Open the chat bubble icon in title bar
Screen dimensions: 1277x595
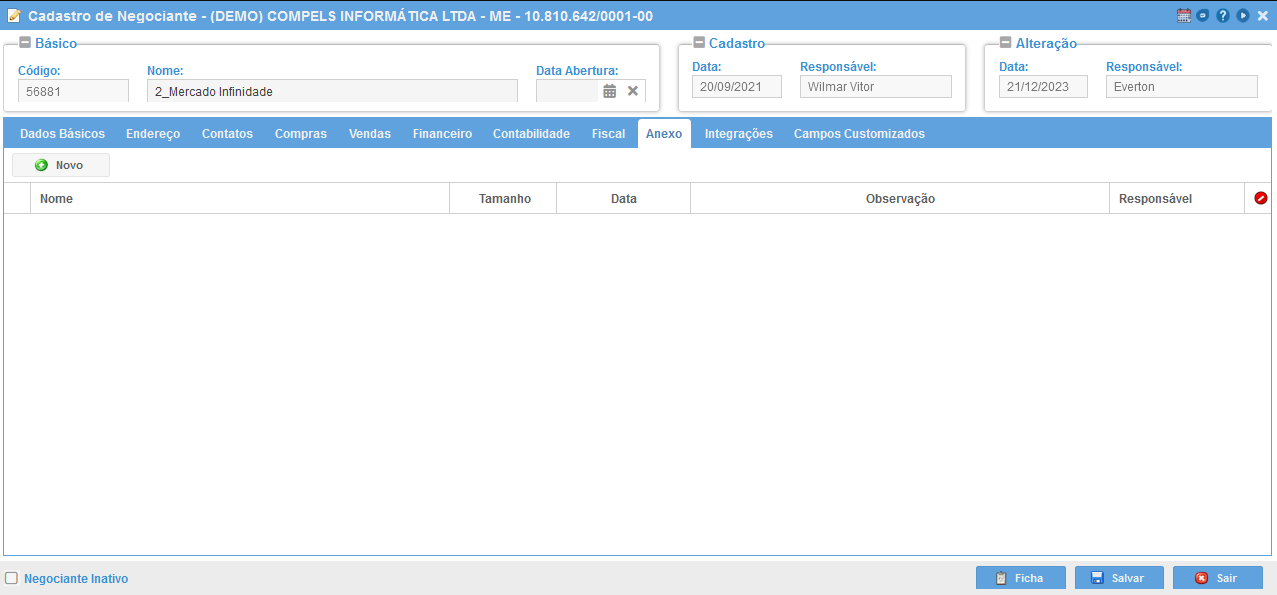(x=1203, y=16)
